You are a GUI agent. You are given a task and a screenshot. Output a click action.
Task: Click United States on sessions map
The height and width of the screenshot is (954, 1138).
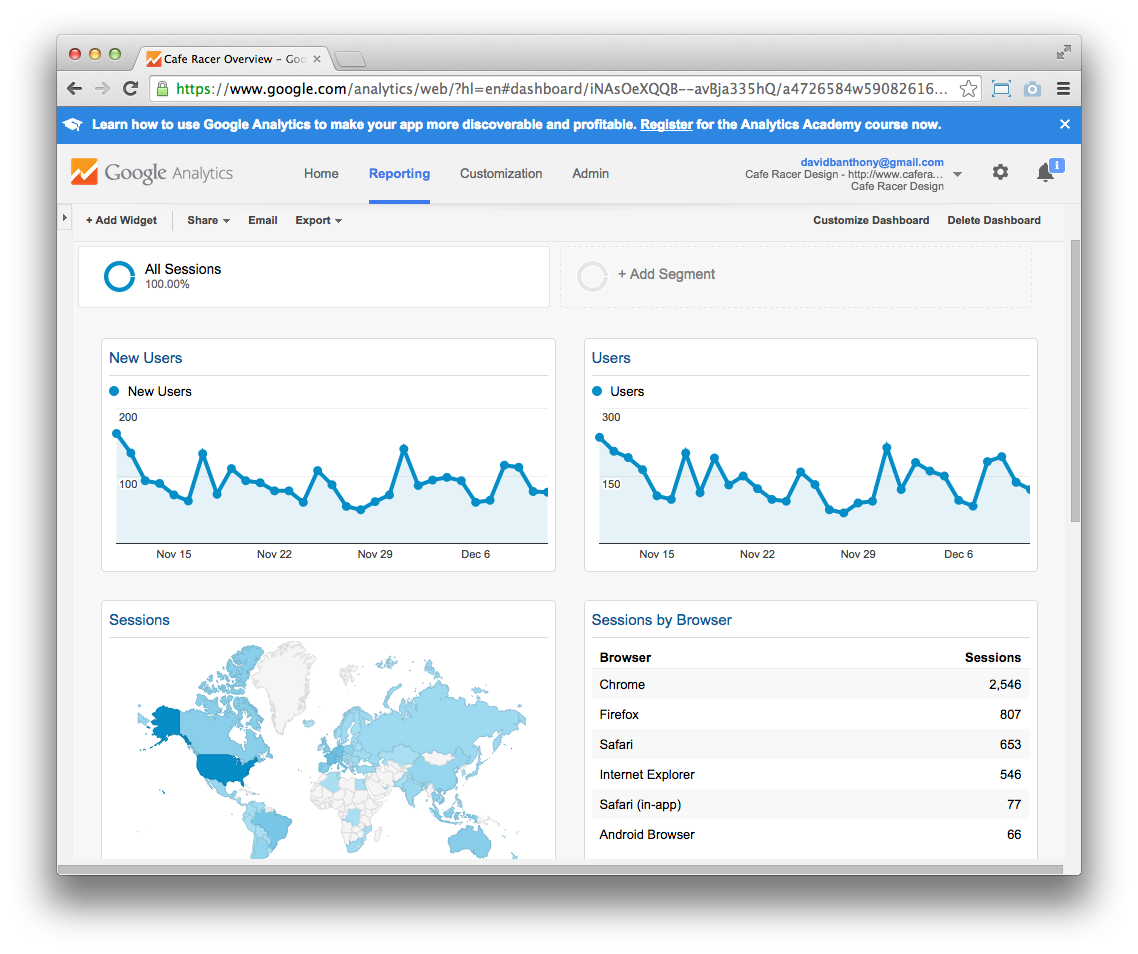pos(226,770)
